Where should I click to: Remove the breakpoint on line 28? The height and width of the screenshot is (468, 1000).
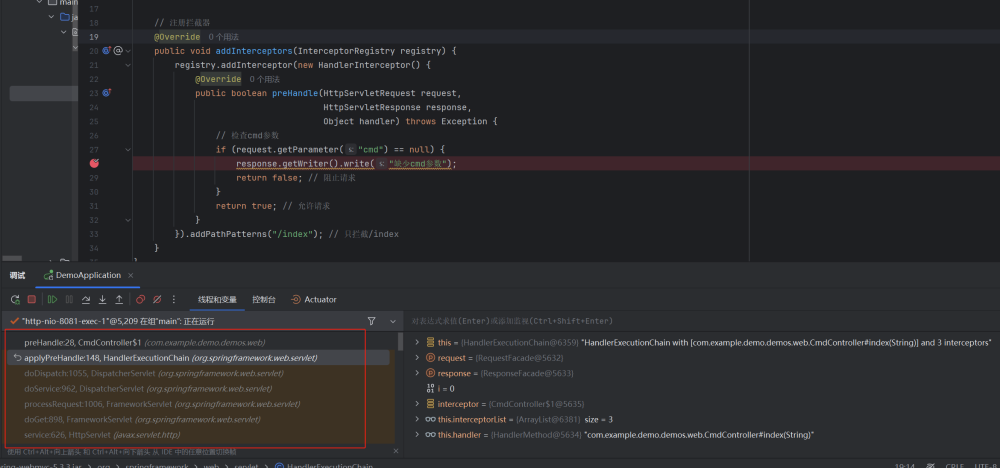tap(94, 163)
